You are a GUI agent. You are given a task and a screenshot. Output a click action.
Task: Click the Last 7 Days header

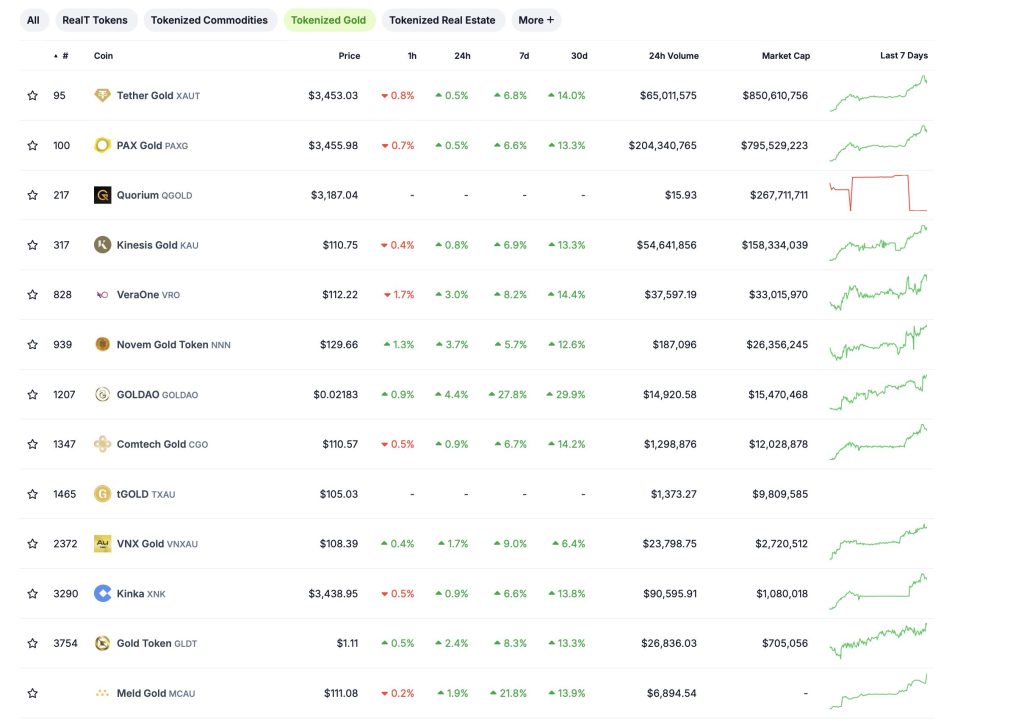[904, 56]
